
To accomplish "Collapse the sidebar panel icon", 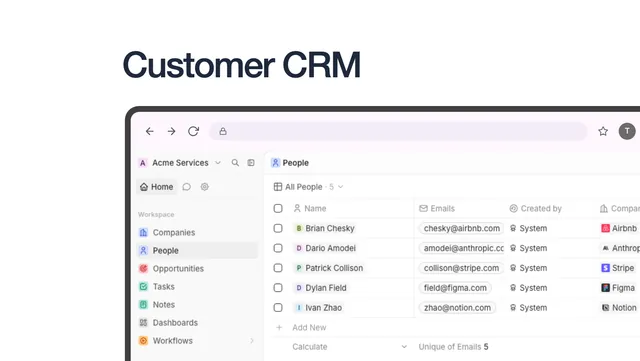I will (x=251, y=163).
